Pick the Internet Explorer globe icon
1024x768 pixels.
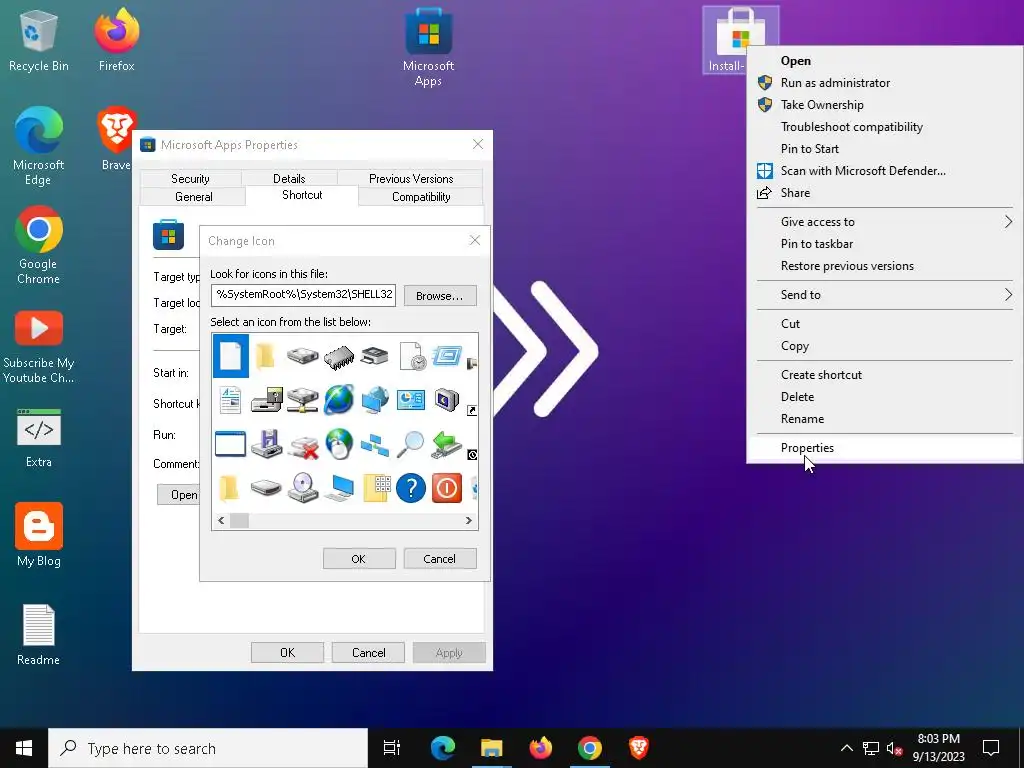pyautogui.click(x=339, y=400)
